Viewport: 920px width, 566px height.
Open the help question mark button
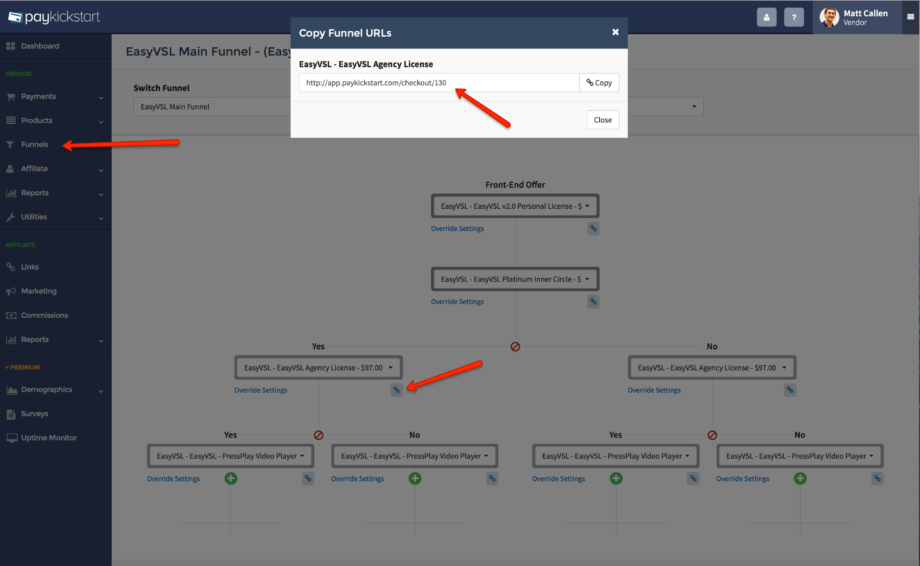click(794, 17)
